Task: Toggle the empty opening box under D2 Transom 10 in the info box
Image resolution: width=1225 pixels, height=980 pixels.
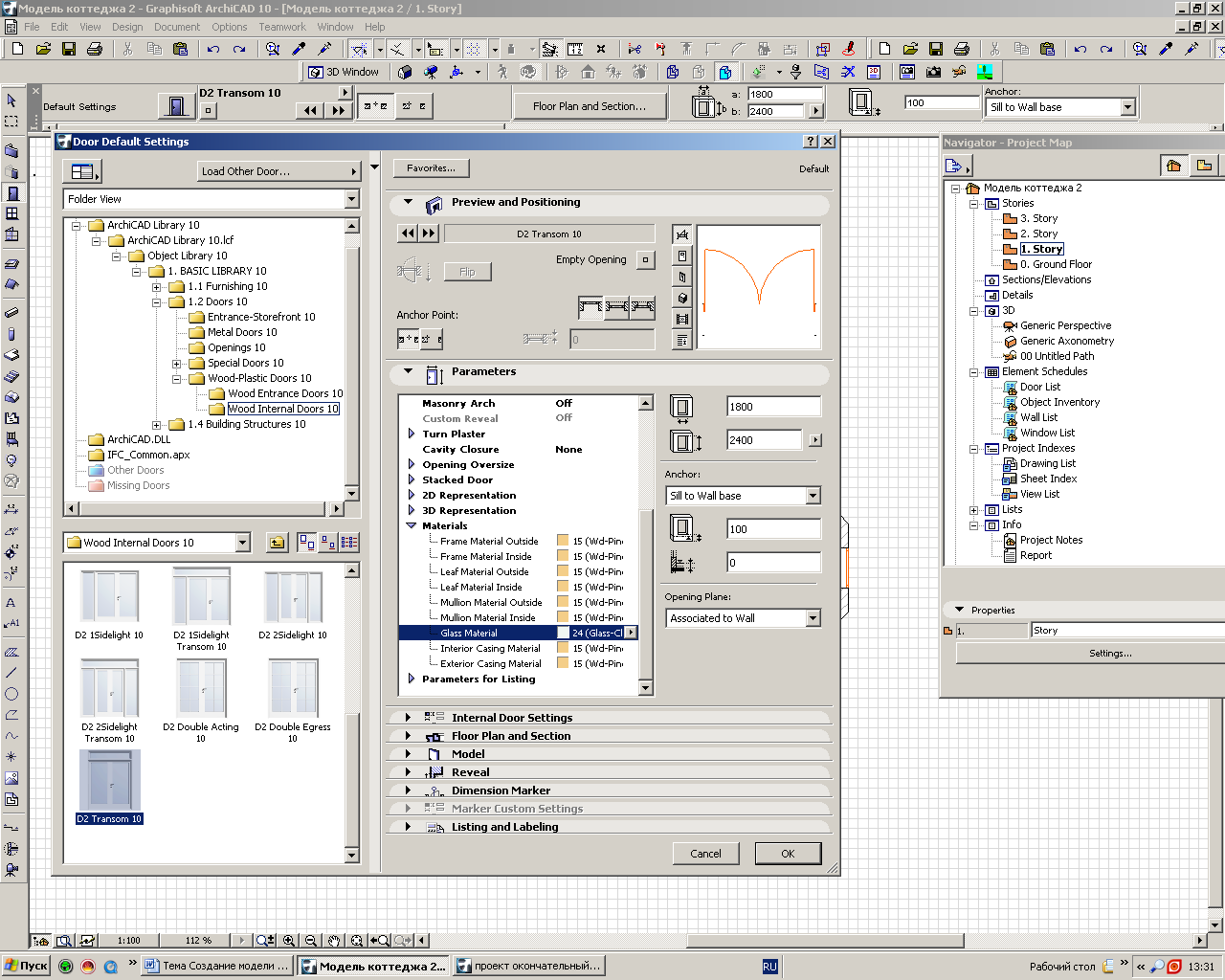Action: pyautogui.click(x=208, y=110)
